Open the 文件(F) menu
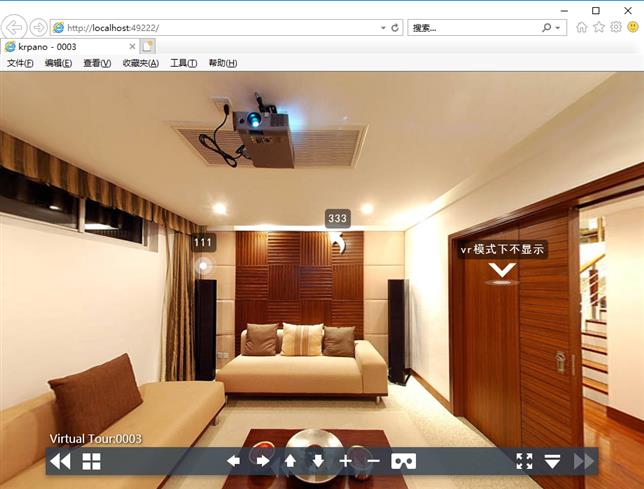Screen dimensions: 644x489 click(x=20, y=63)
